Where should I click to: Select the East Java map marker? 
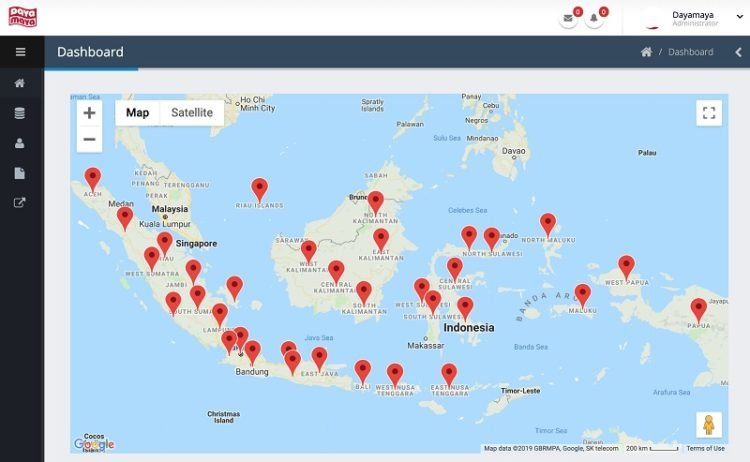319,361
